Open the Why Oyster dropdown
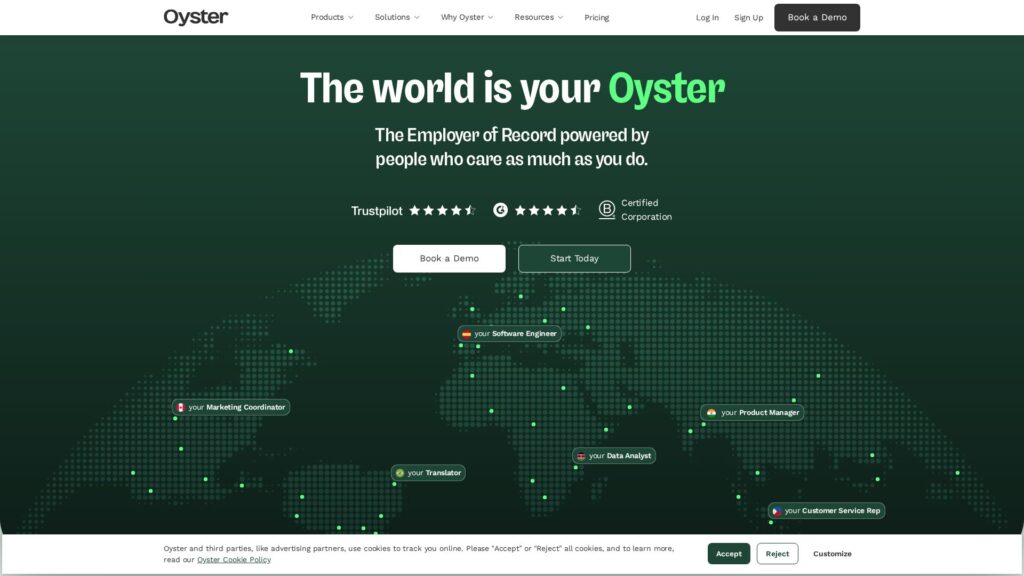Screen dimensions: 1024x576 click(x=465, y=17)
